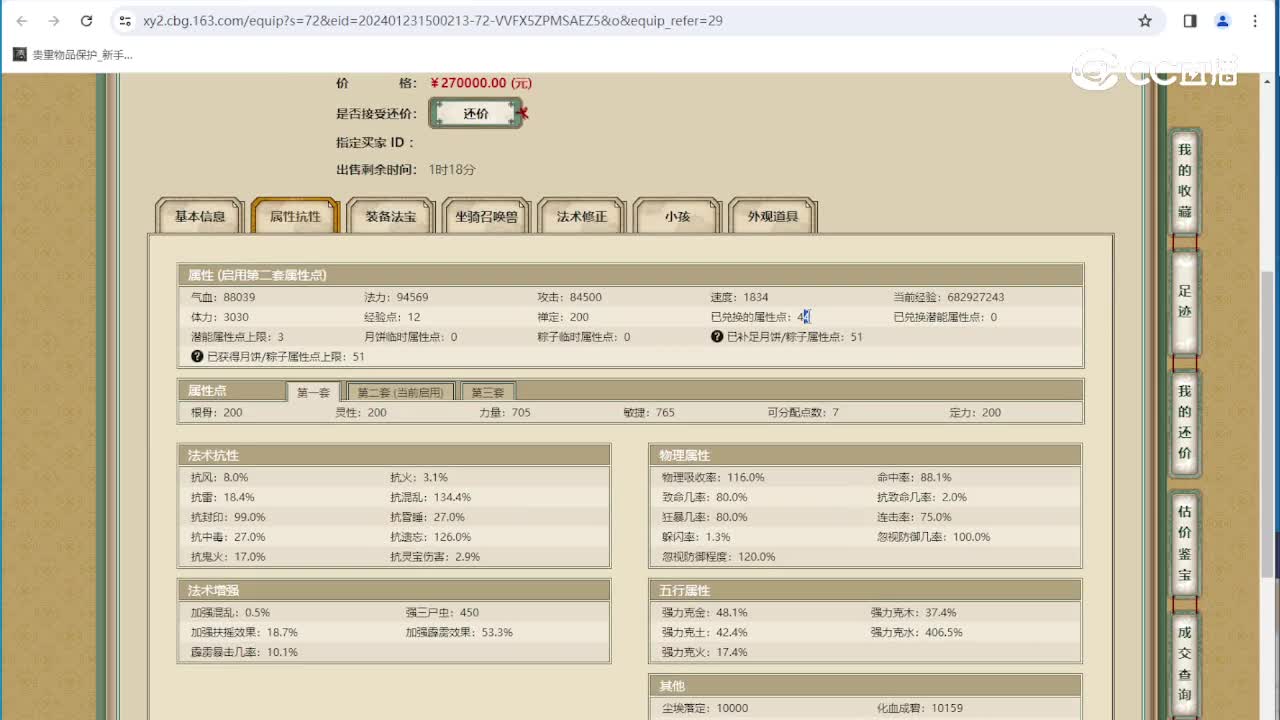
Task: Click 化血成碧 10159 text
Action: 920,708
